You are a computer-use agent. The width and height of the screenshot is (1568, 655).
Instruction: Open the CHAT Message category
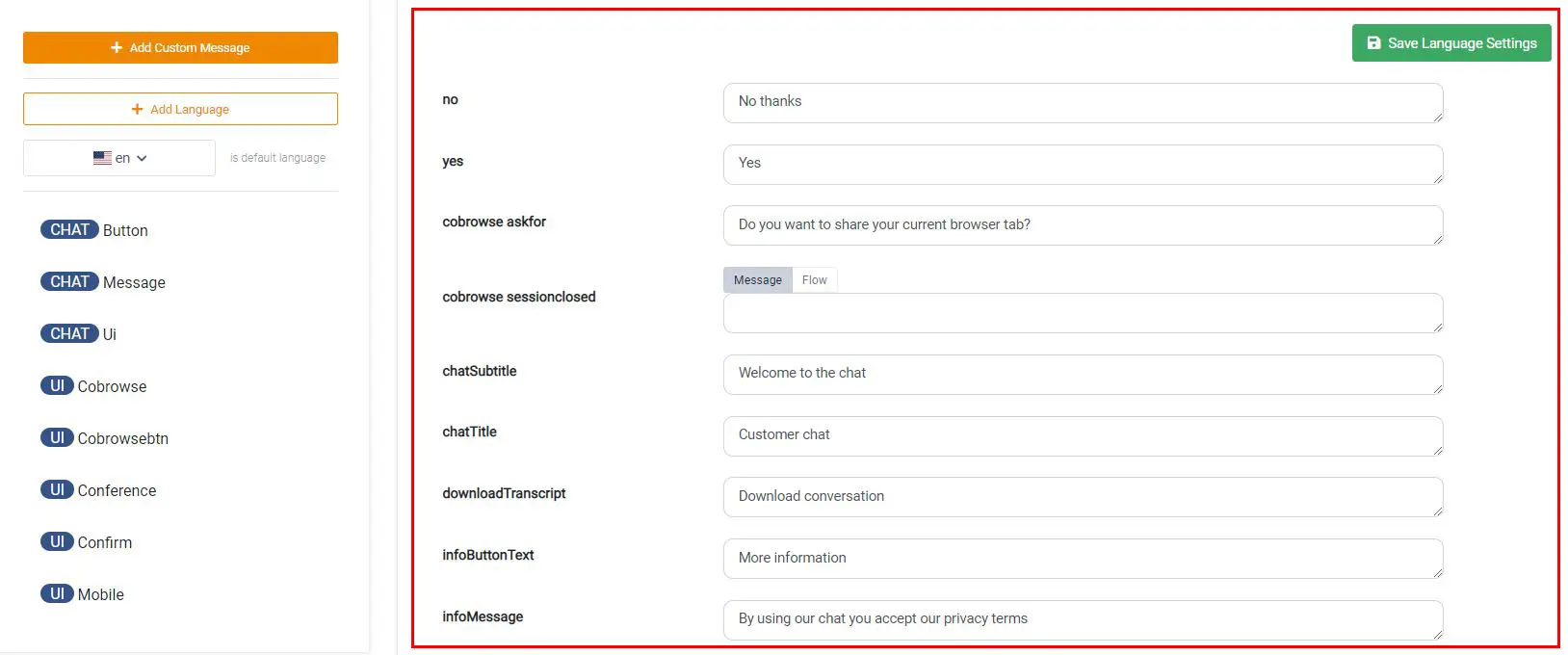[103, 282]
